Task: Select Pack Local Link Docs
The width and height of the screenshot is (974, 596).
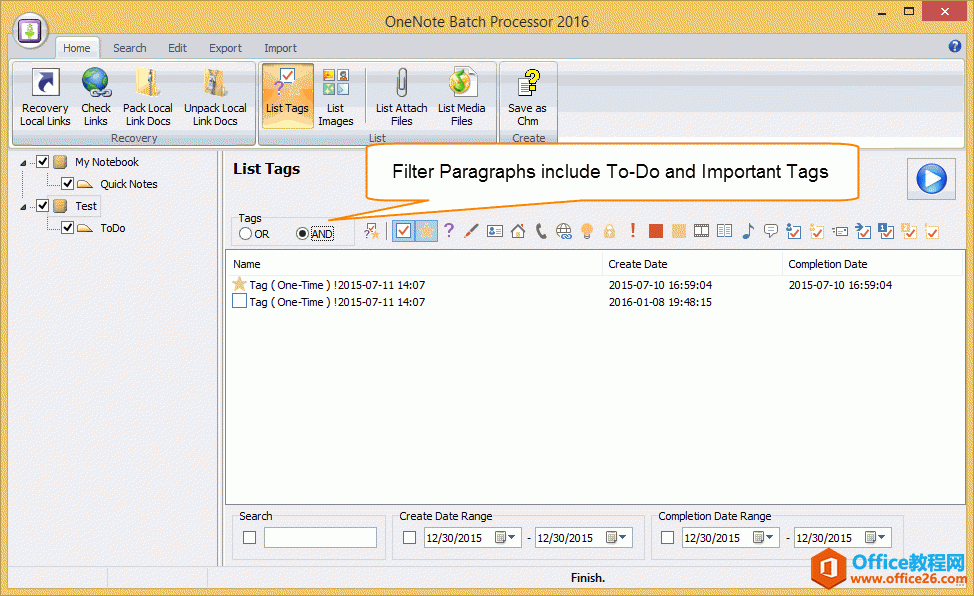Action: click(147, 84)
